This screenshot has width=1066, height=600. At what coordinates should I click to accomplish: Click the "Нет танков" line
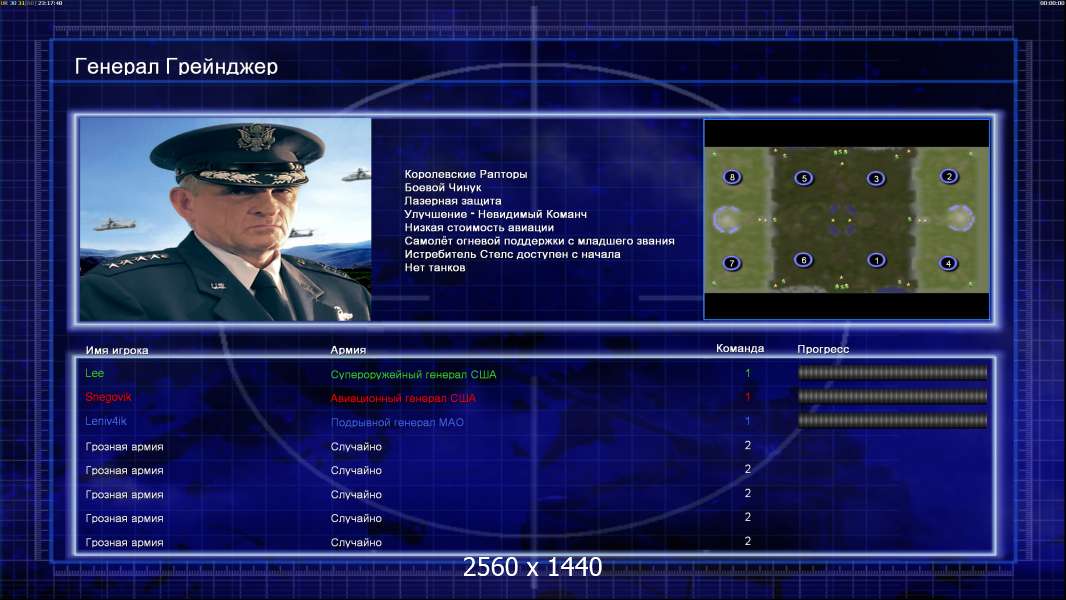coord(434,268)
